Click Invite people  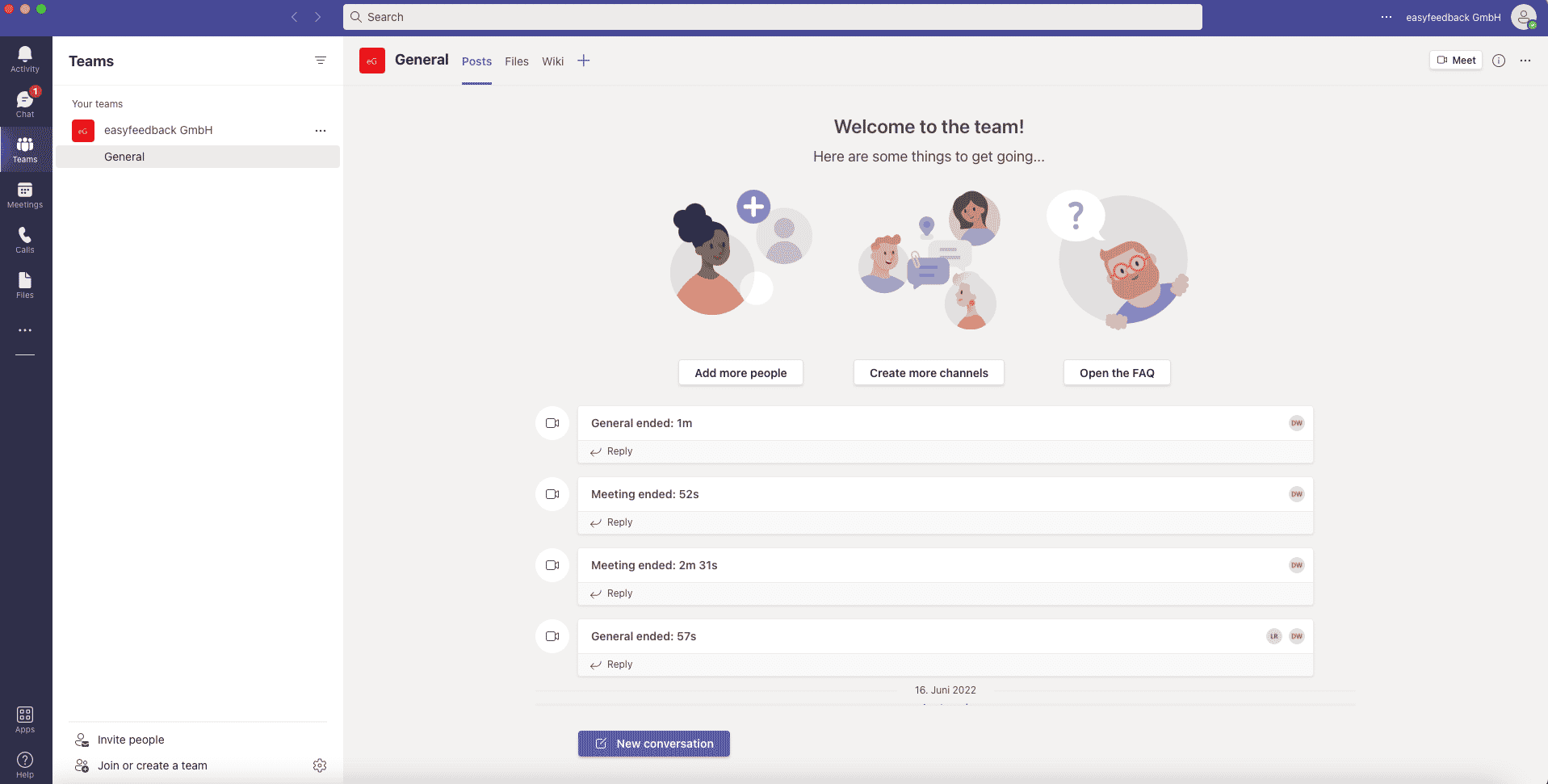pyautogui.click(x=131, y=740)
